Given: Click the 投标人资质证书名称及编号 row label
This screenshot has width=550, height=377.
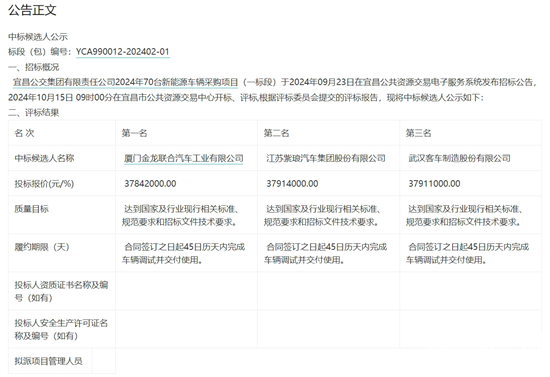Looking at the screenshot, I should (x=61, y=291).
